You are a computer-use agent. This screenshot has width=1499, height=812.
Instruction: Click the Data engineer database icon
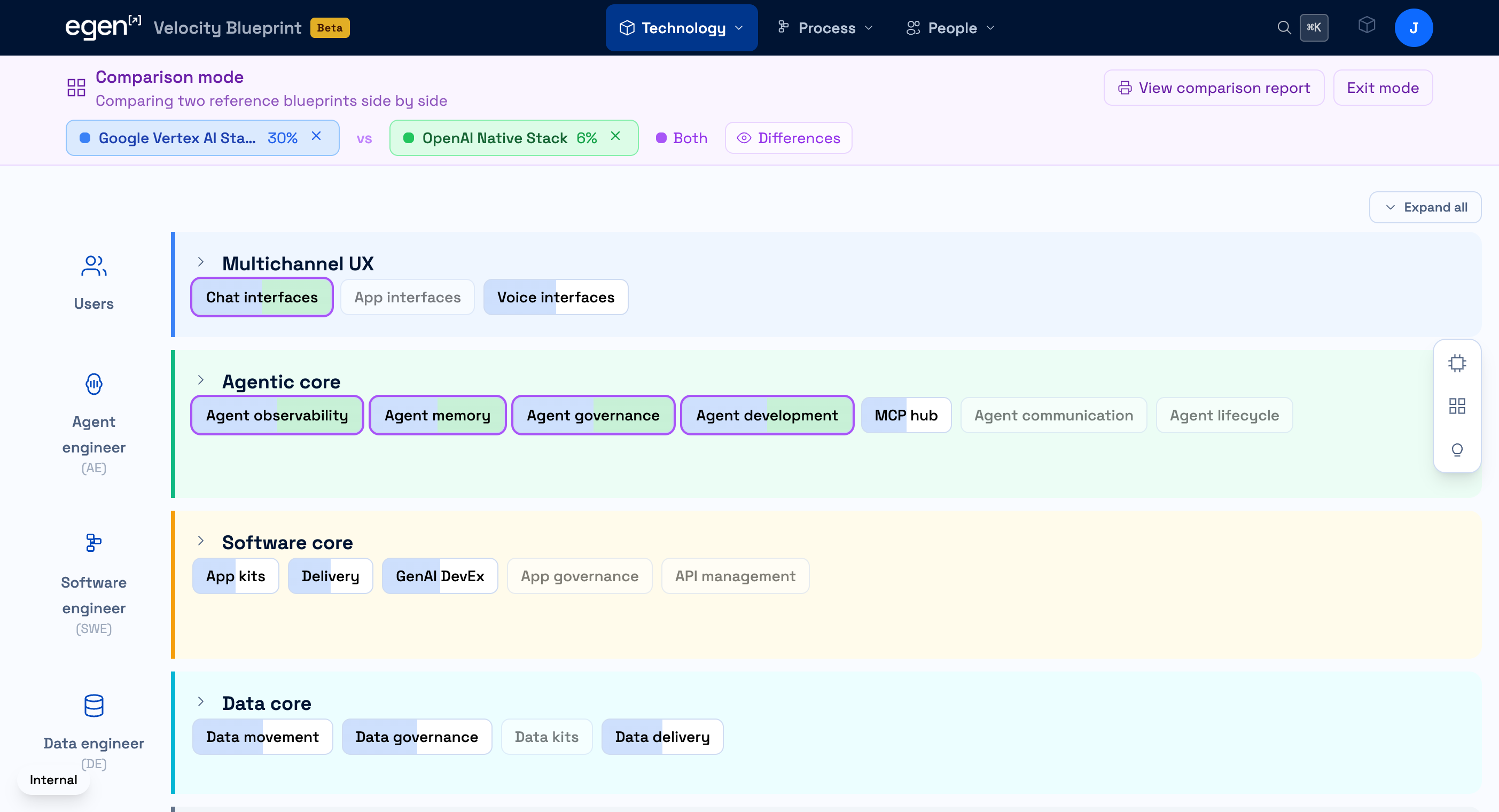93,706
